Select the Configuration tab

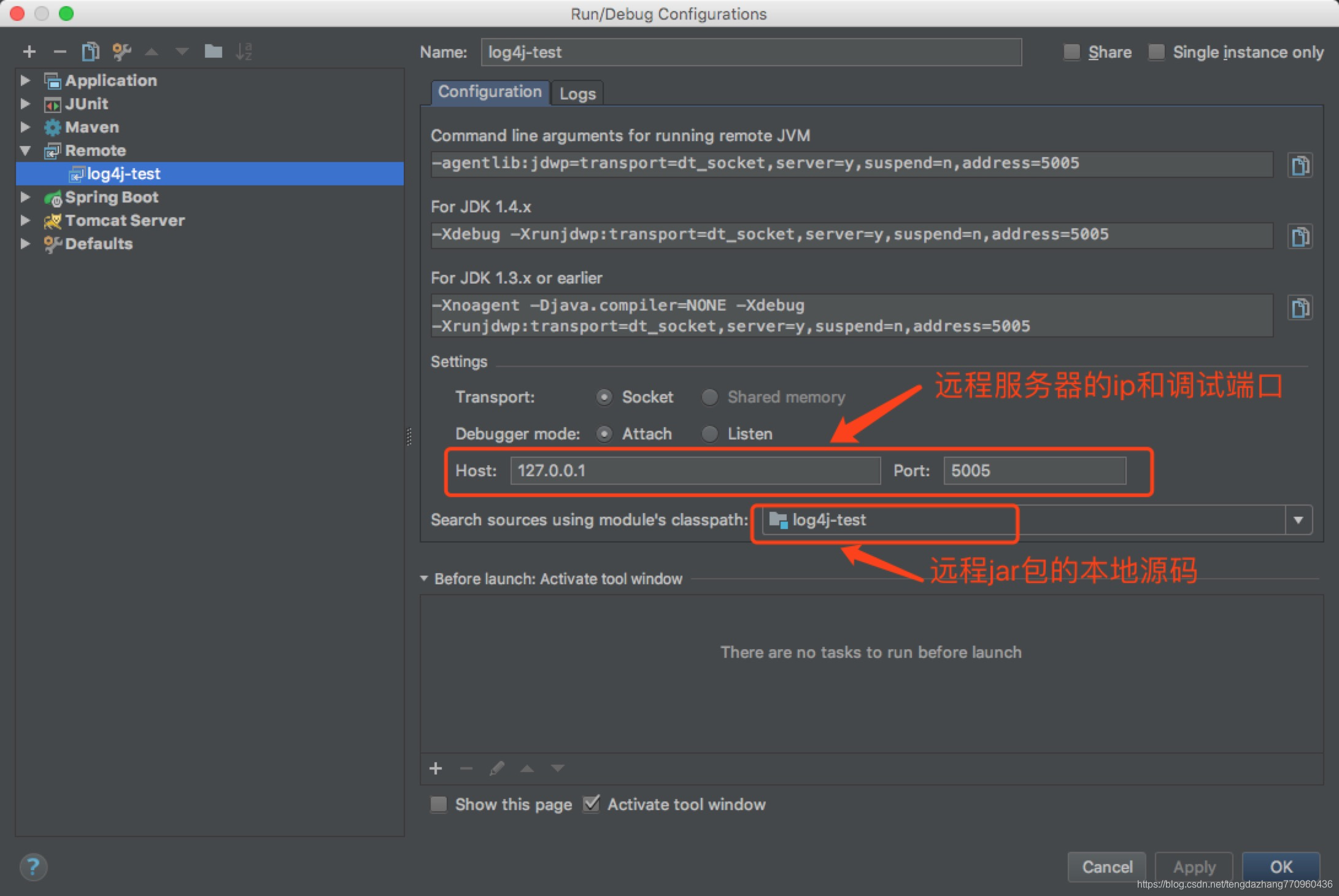tap(490, 92)
